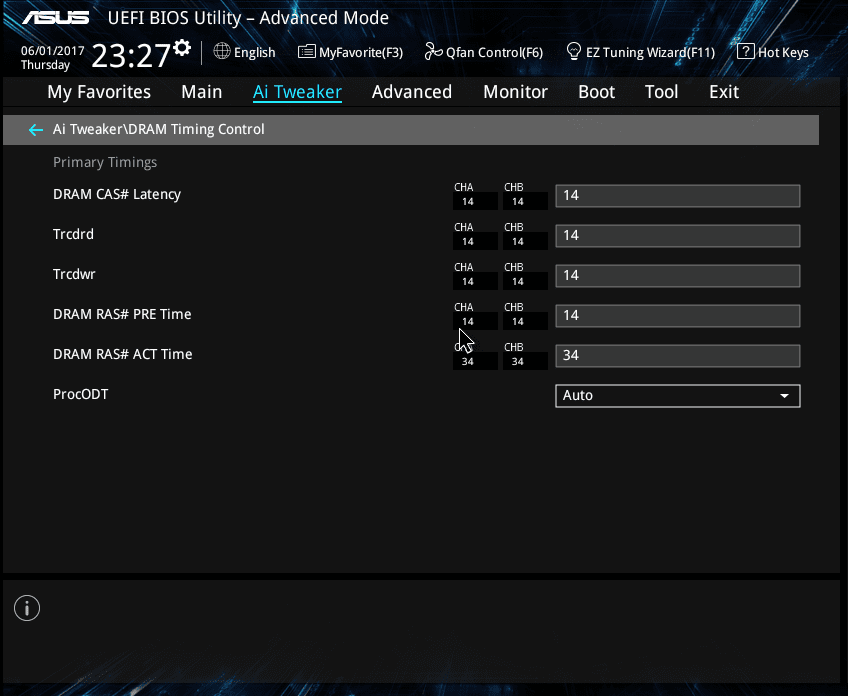Click CHA value for Trcdrd
This screenshot has width=848, height=696.
click(468, 242)
